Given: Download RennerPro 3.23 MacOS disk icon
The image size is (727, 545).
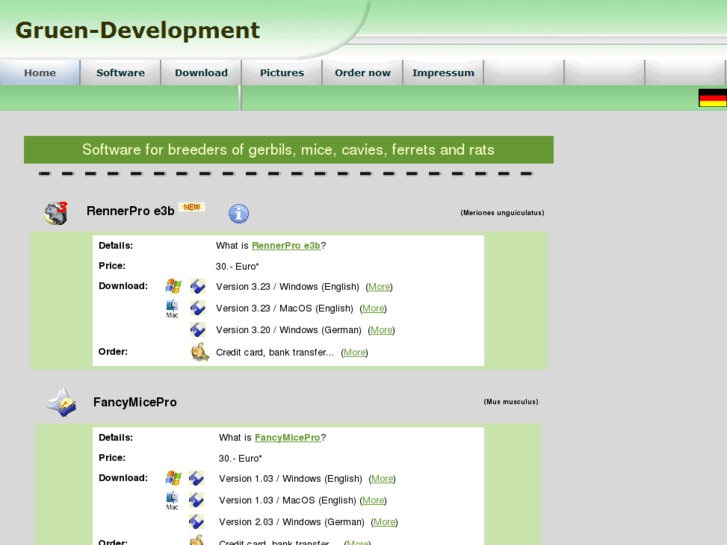Looking at the screenshot, I should 198,308.
